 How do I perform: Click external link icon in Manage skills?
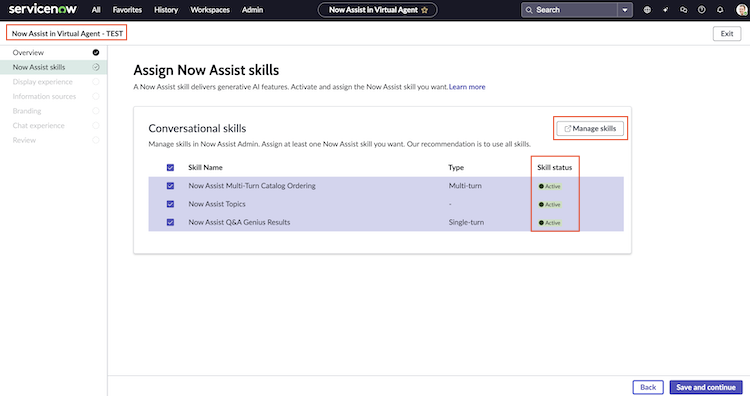click(568, 129)
